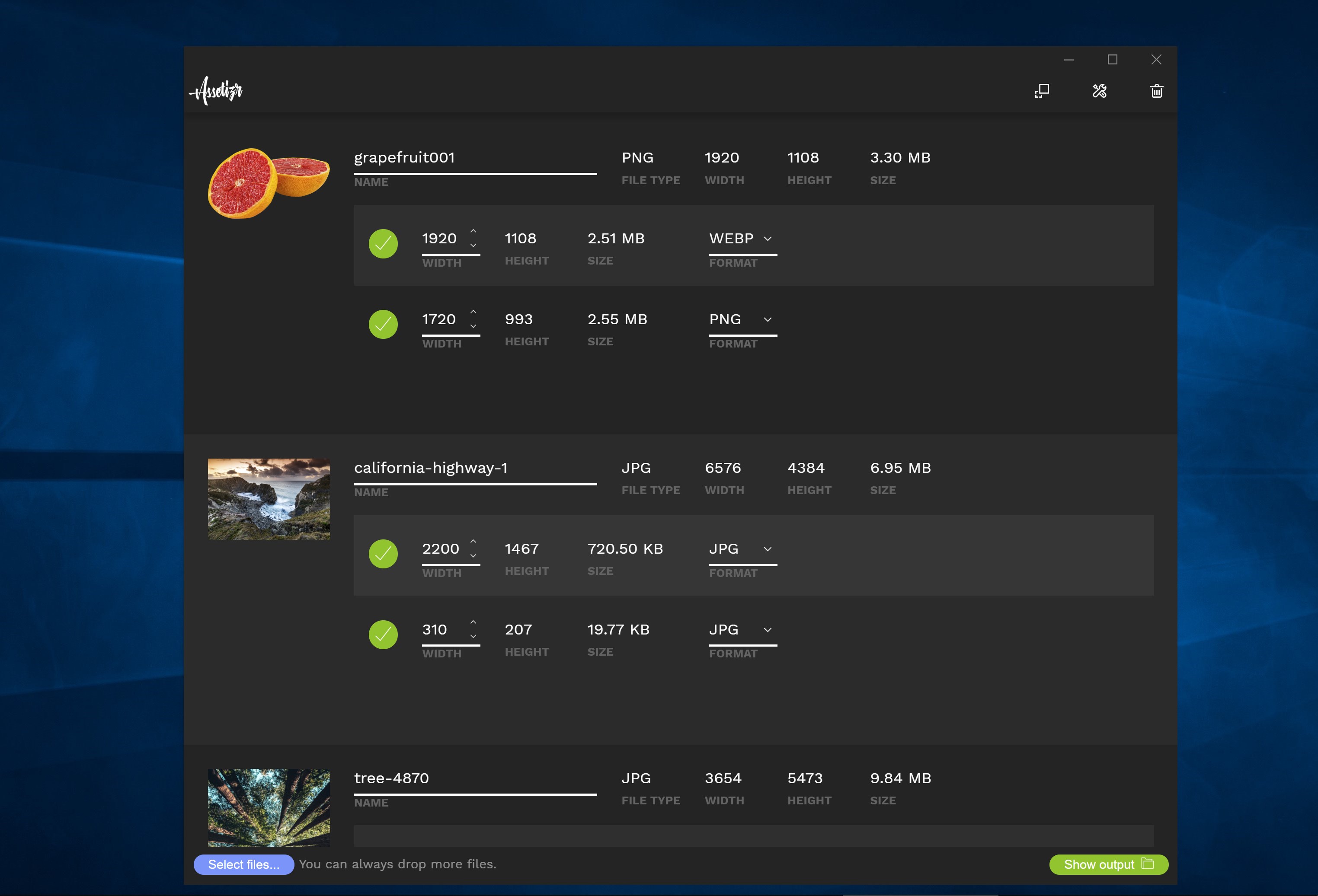This screenshot has height=896, width=1318.
Task: Click the california-highway-1 thumbnail
Action: click(x=269, y=499)
